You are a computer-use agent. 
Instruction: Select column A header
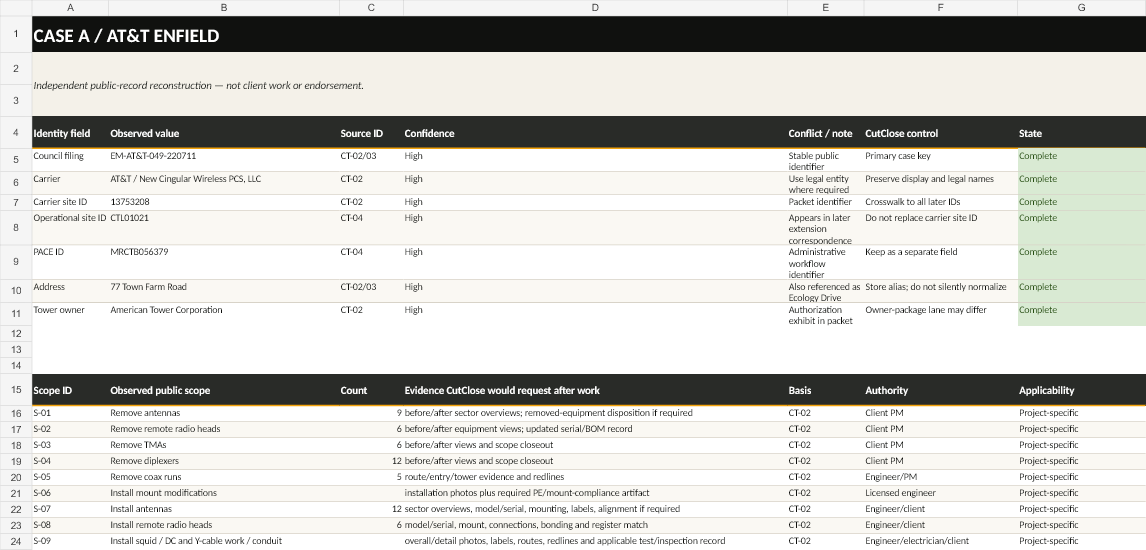70,7
